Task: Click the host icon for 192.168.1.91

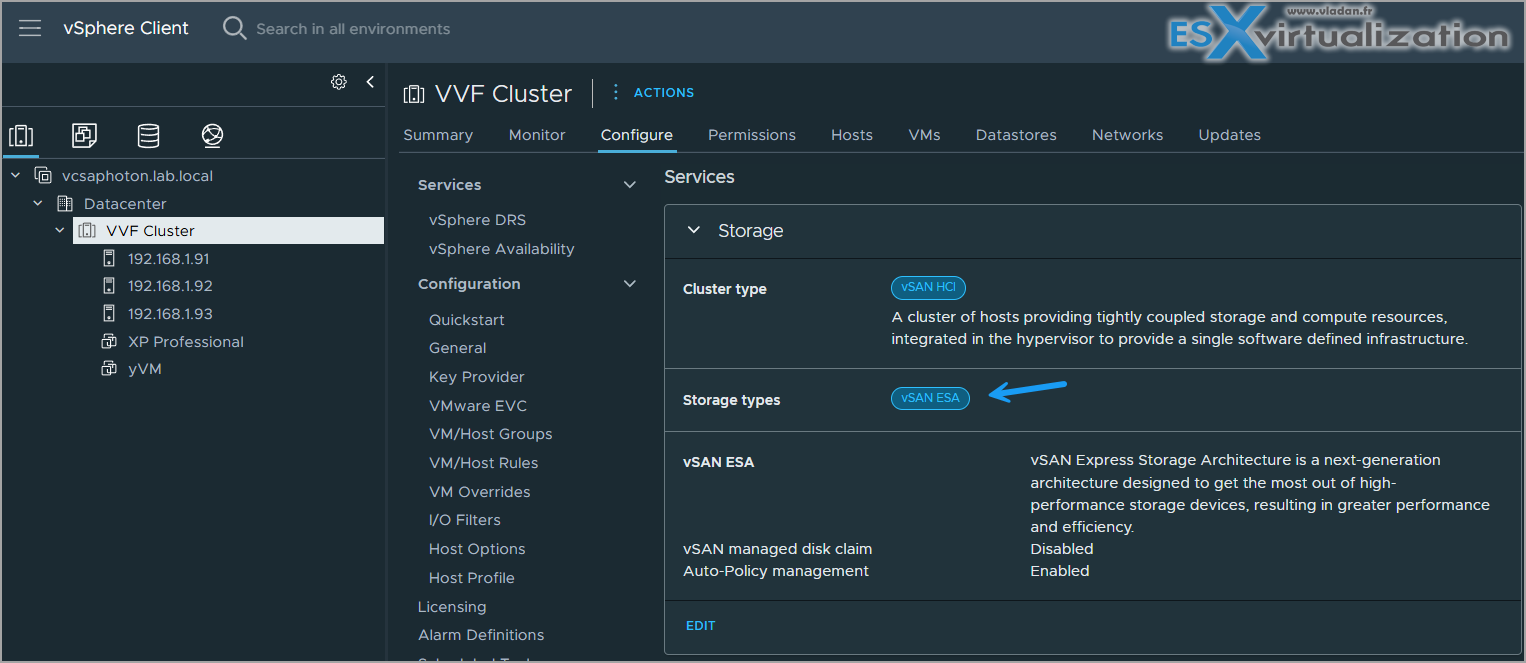Action: pos(109,259)
